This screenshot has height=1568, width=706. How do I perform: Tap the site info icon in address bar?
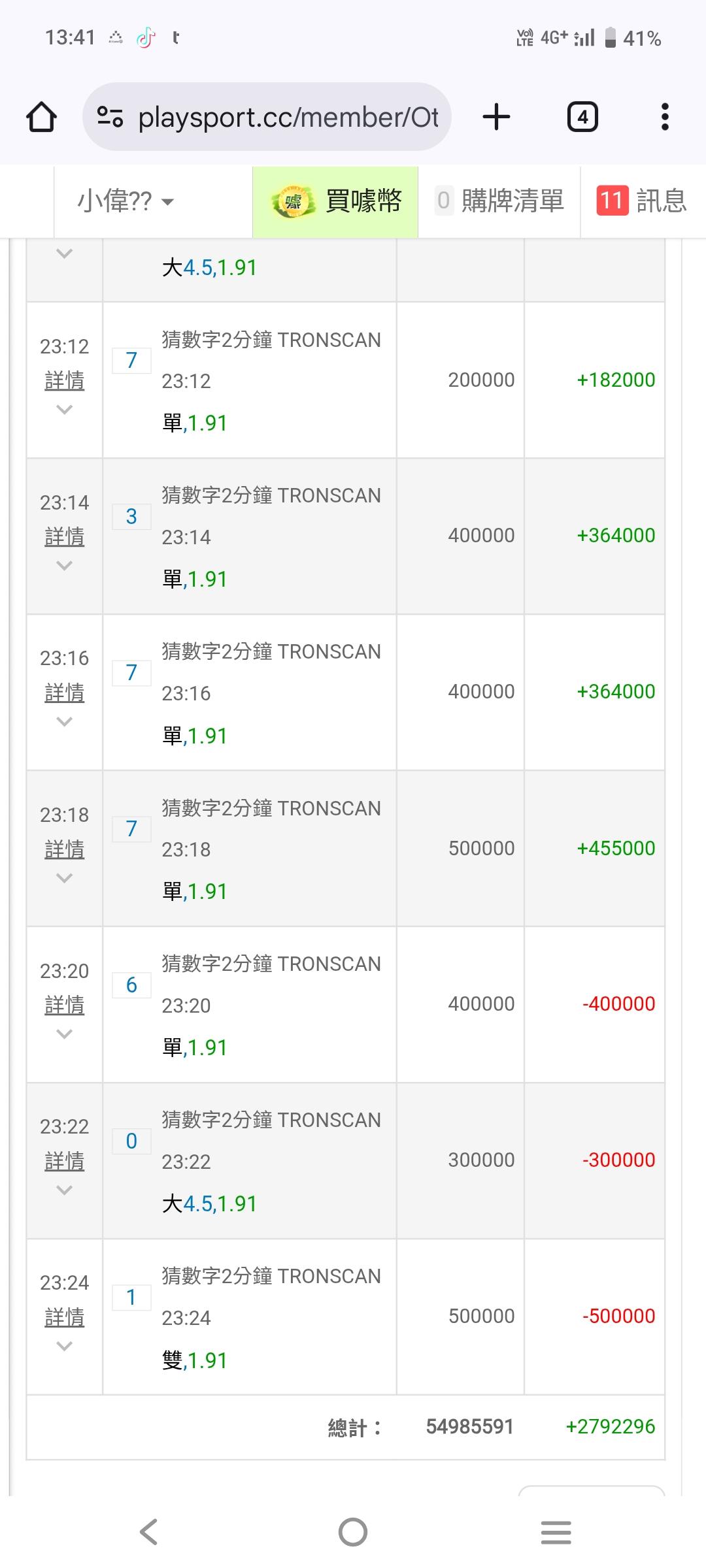coord(110,118)
